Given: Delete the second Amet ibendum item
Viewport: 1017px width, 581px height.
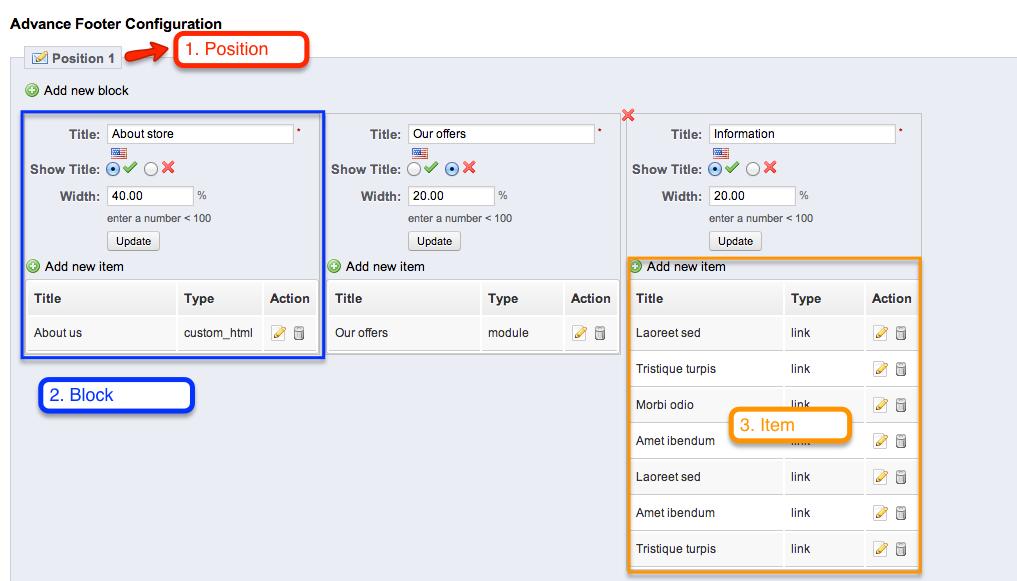Looking at the screenshot, I should coord(901,513).
